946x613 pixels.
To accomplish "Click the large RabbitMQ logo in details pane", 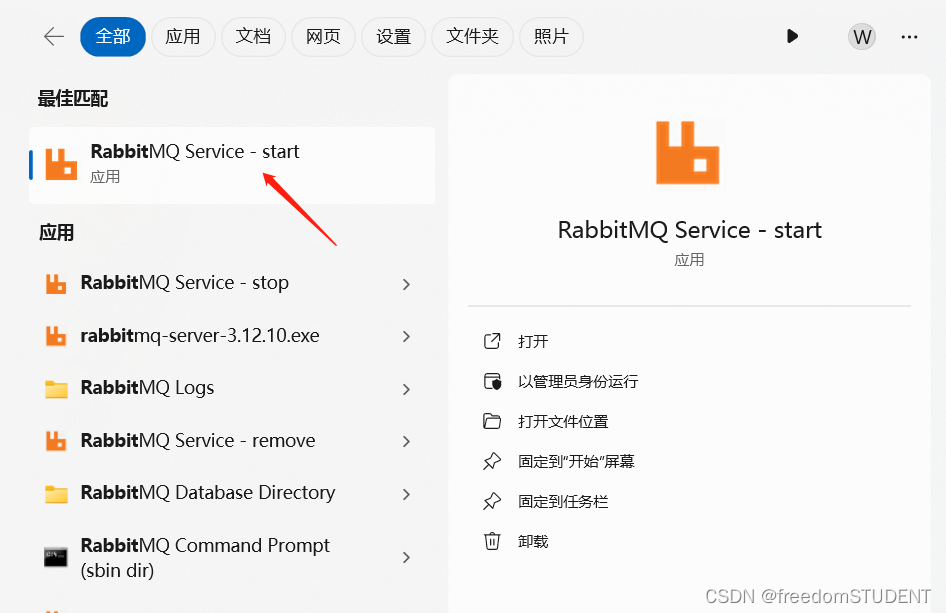I will point(688,152).
